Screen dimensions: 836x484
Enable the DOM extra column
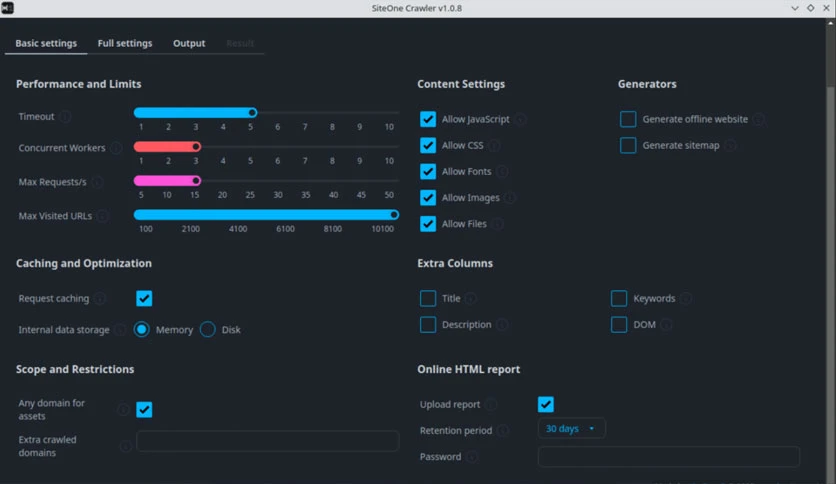619,325
